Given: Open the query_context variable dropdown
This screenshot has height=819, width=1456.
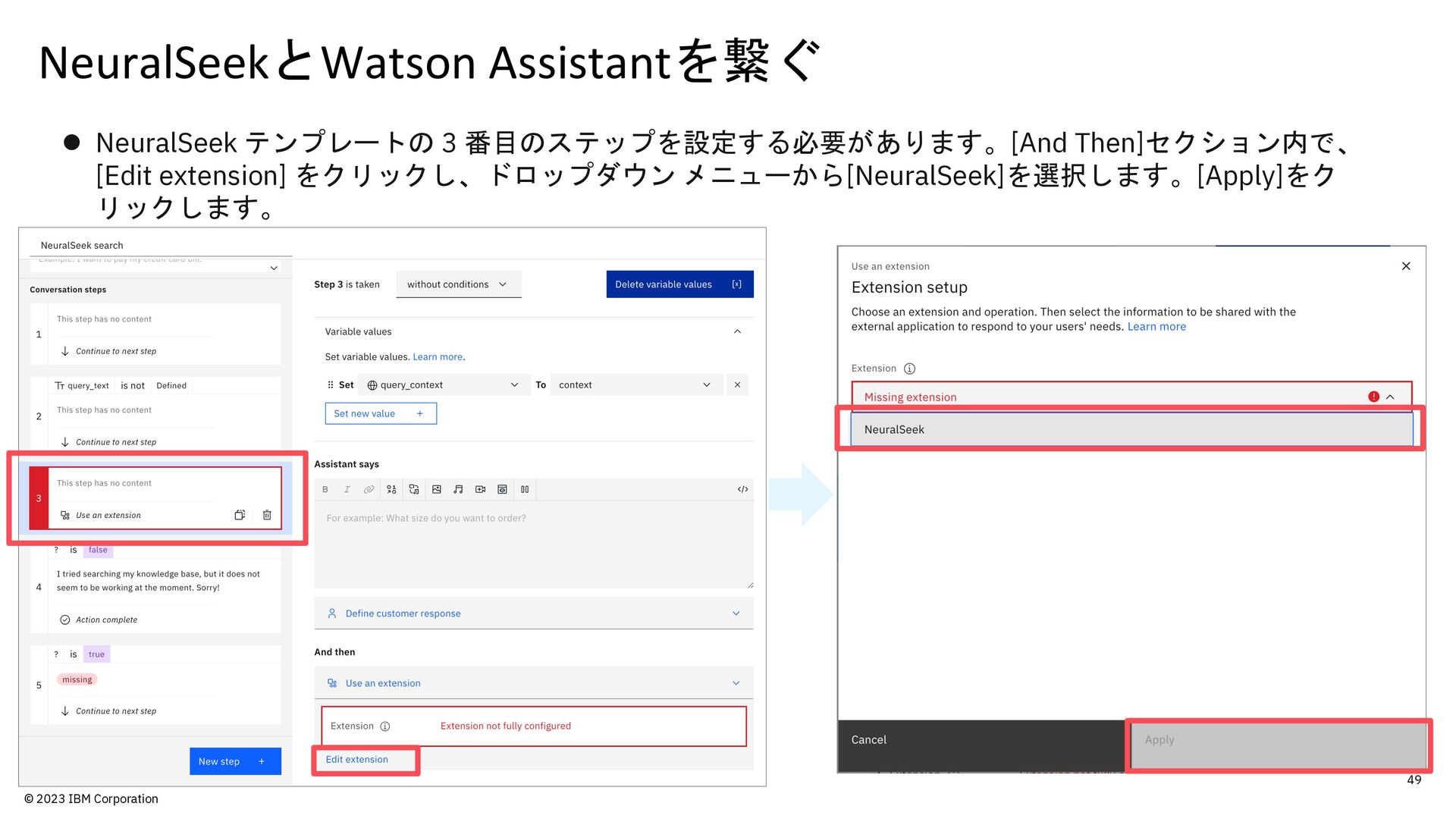Looking at the screenshot, I should 444,385.
